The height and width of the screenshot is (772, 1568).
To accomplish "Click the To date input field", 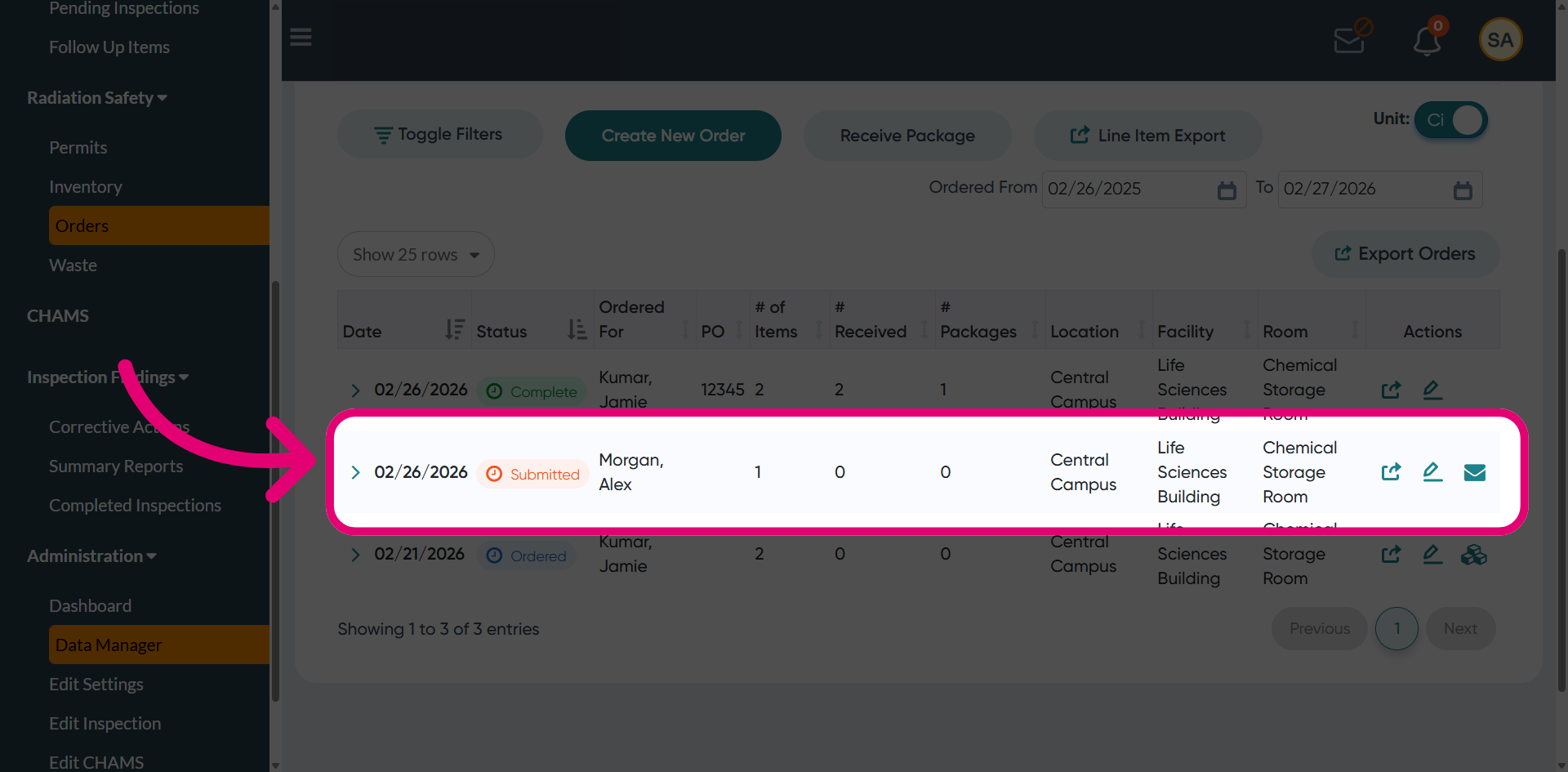I will click(x=1379, y=190).
